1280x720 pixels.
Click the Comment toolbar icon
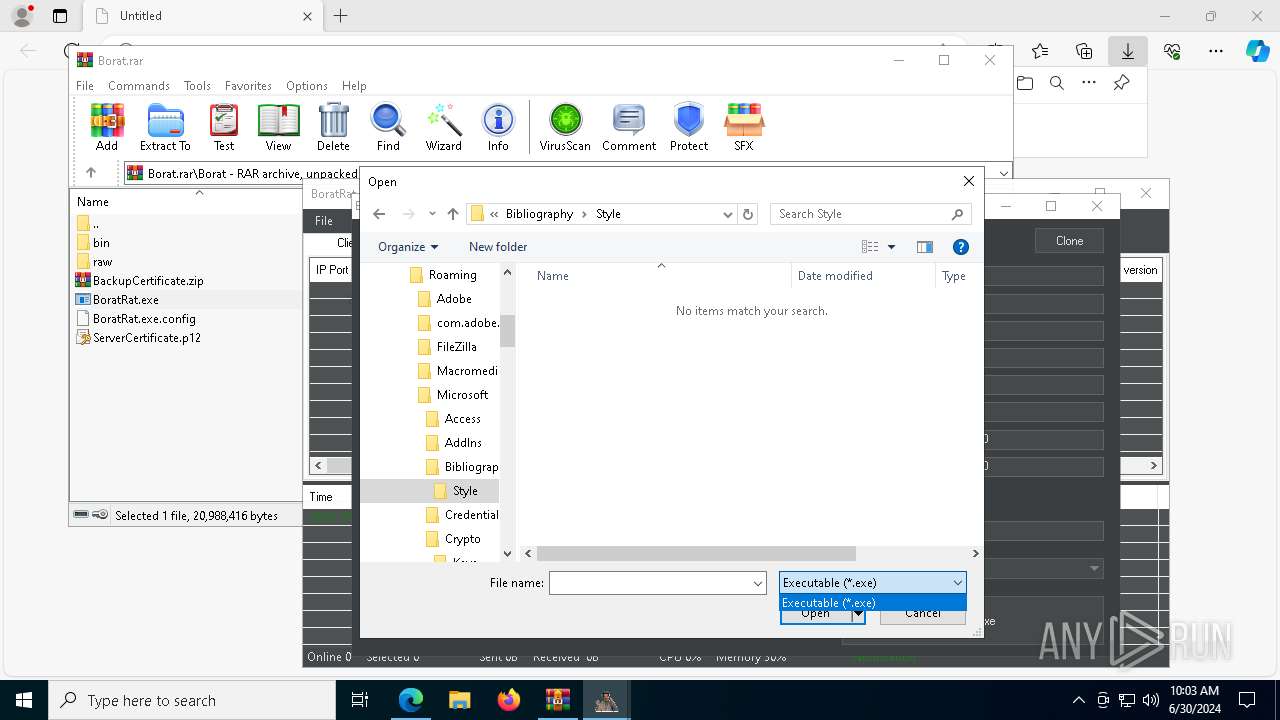[x=629, y=127]
